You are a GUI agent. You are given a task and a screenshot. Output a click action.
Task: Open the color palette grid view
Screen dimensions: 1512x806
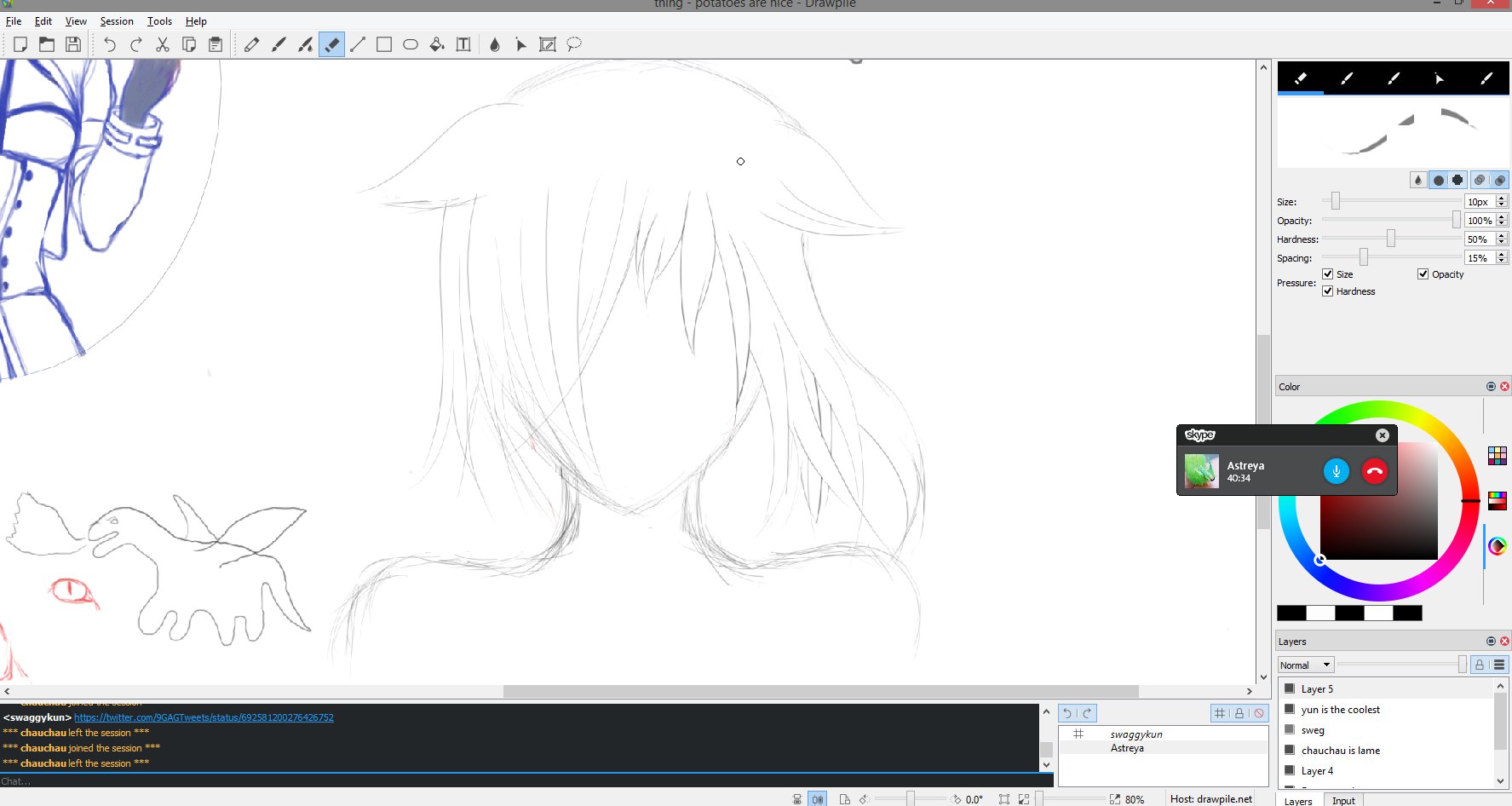click(1498, 456)
